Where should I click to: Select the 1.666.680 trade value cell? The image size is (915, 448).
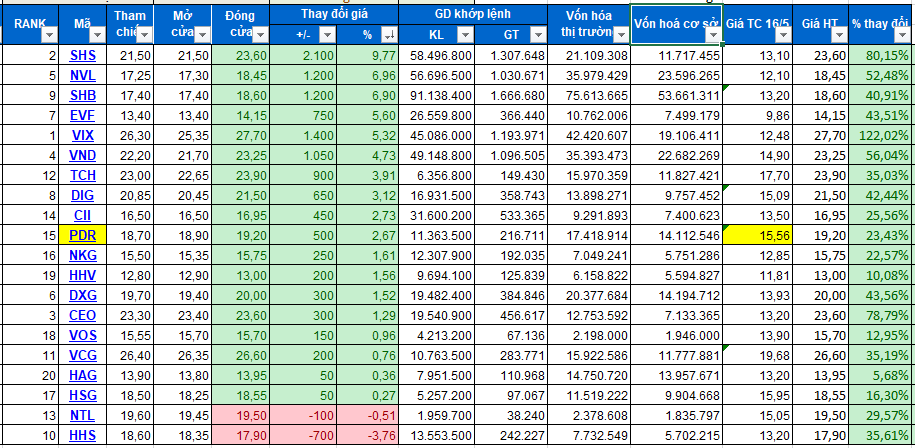pyautogui.click(x=511, y=96)
